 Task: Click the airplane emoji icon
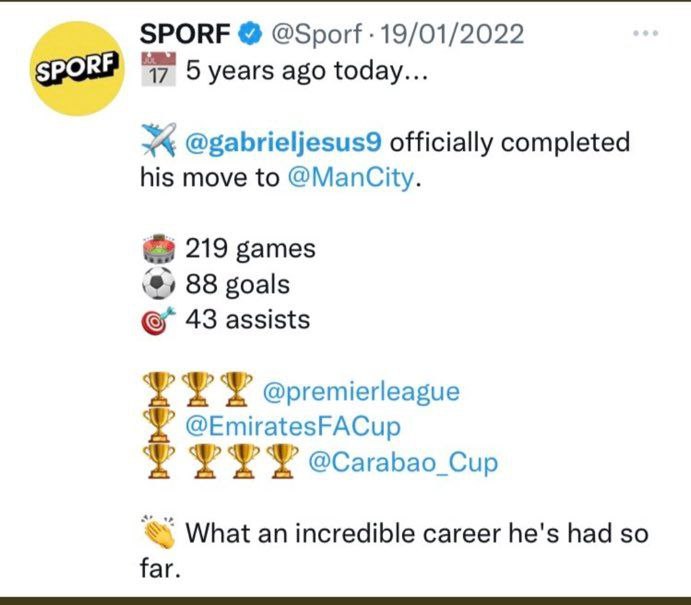[x=158, y=143]
